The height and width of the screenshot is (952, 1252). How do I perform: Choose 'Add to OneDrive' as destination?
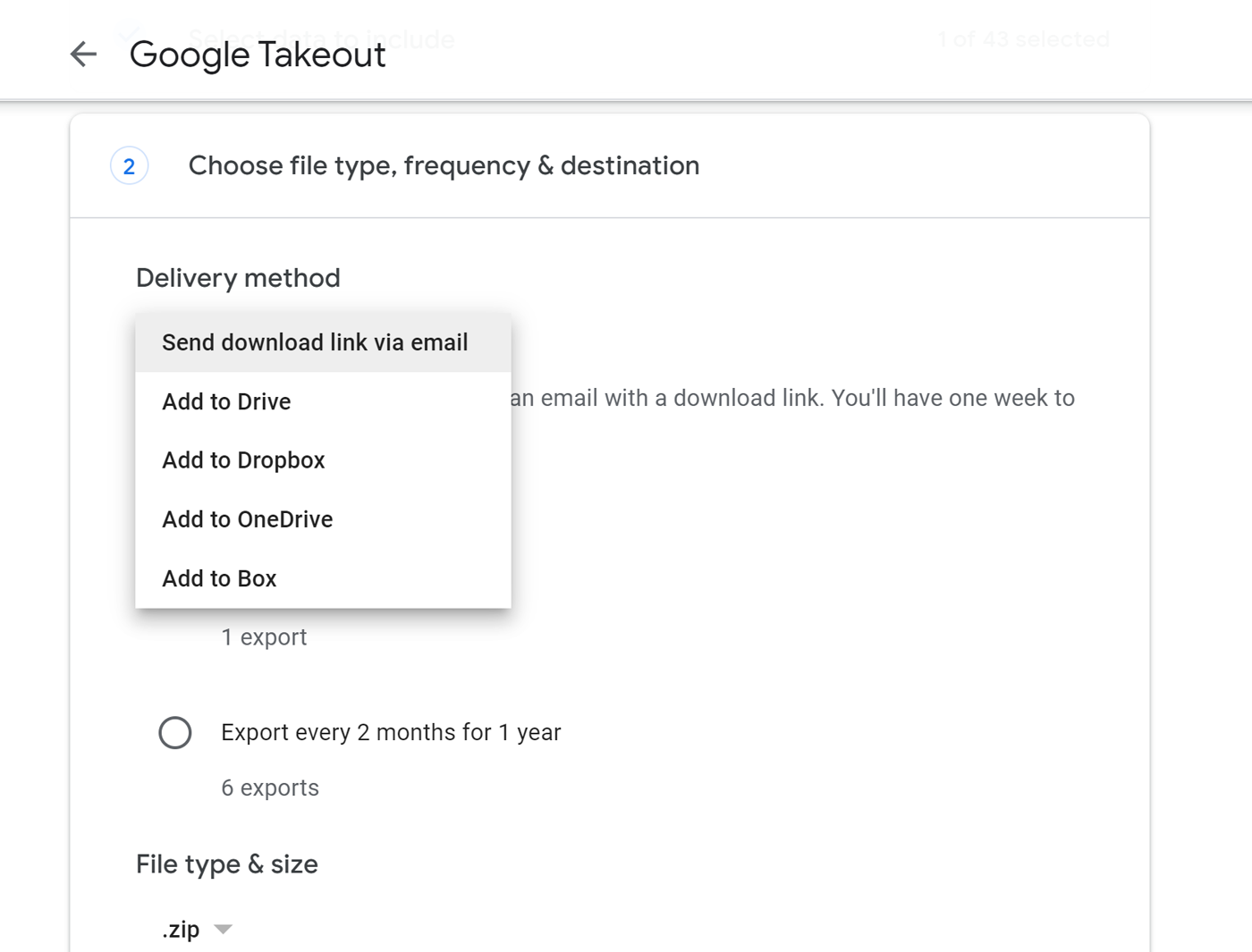pos(248,519)
